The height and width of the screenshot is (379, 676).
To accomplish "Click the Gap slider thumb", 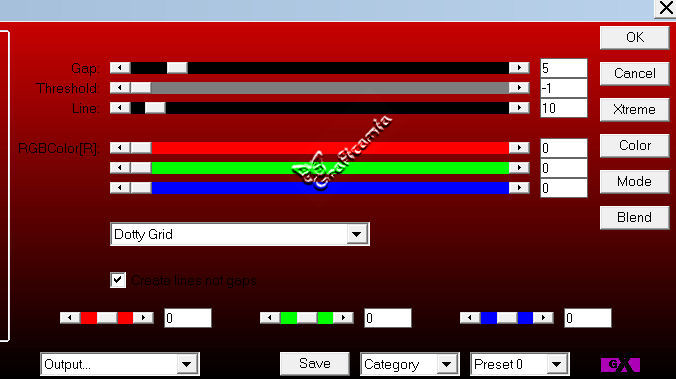I will click(x=177, y=68).
